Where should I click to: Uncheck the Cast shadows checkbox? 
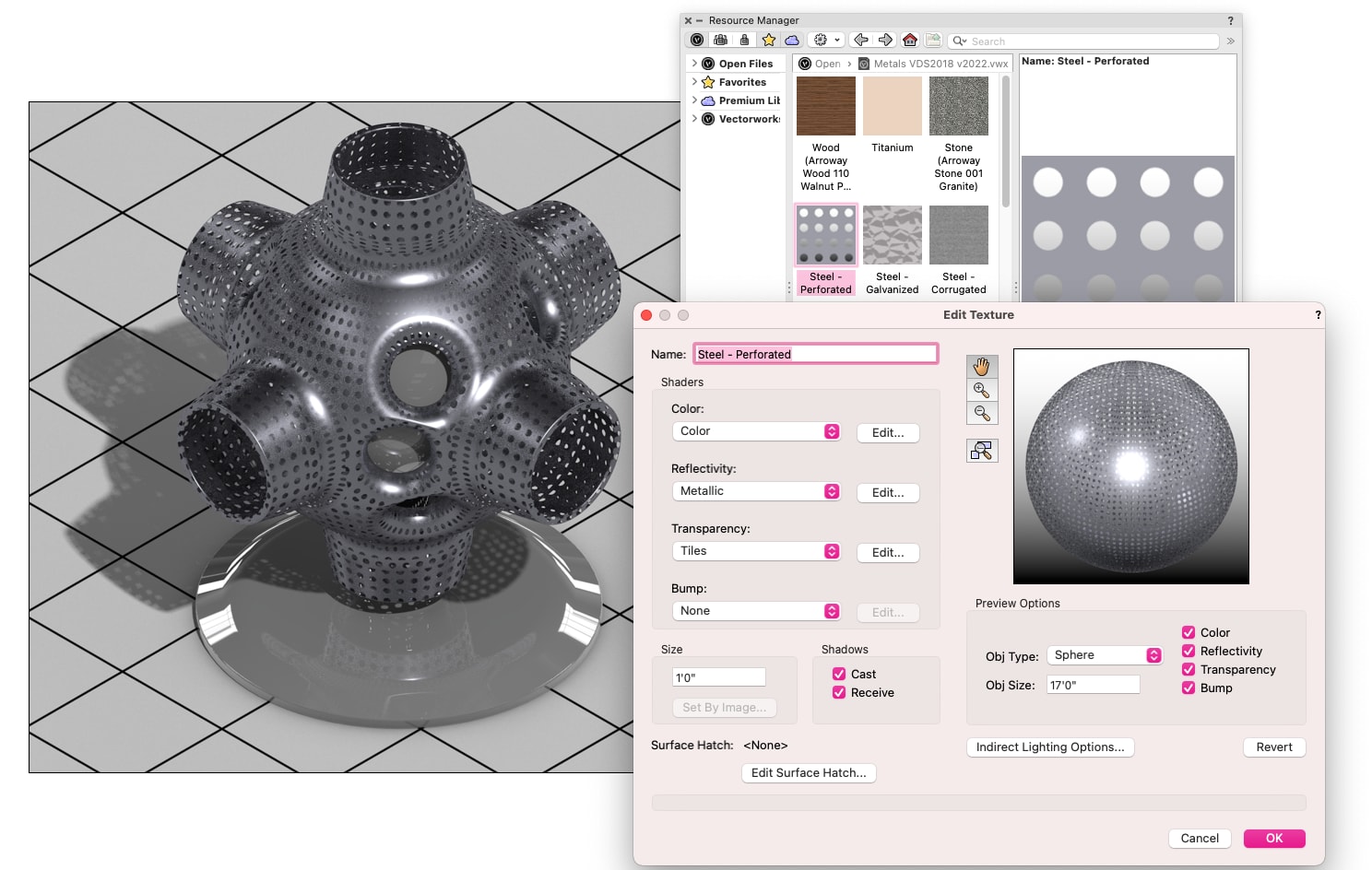tap(839, 674)
